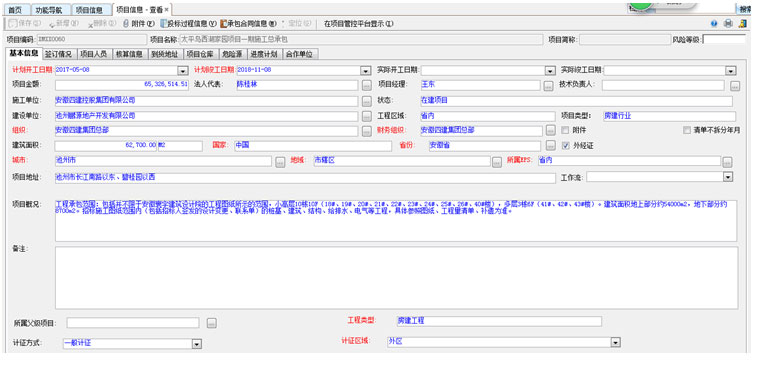Click the 所属父级项目 input field

[133, 323]
